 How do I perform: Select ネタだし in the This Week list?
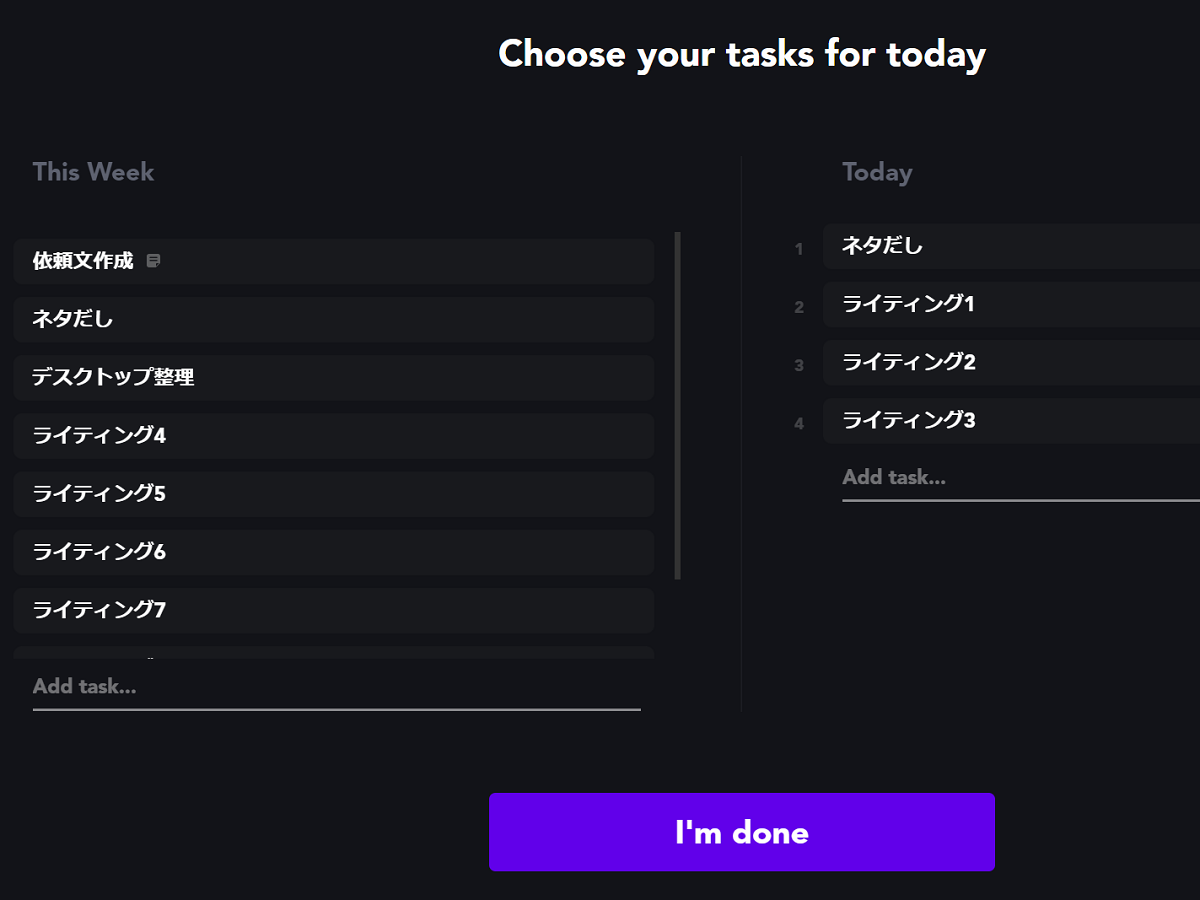(x=334, y=319)
